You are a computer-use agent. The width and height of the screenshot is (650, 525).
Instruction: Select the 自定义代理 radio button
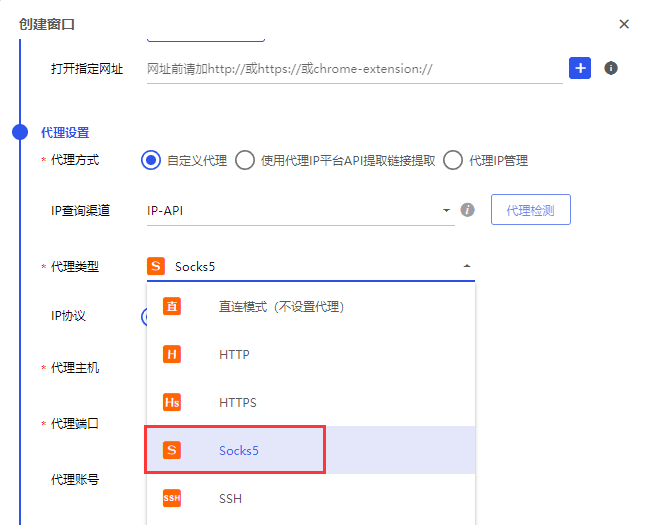pyautogui.click(x=151, y=160)
